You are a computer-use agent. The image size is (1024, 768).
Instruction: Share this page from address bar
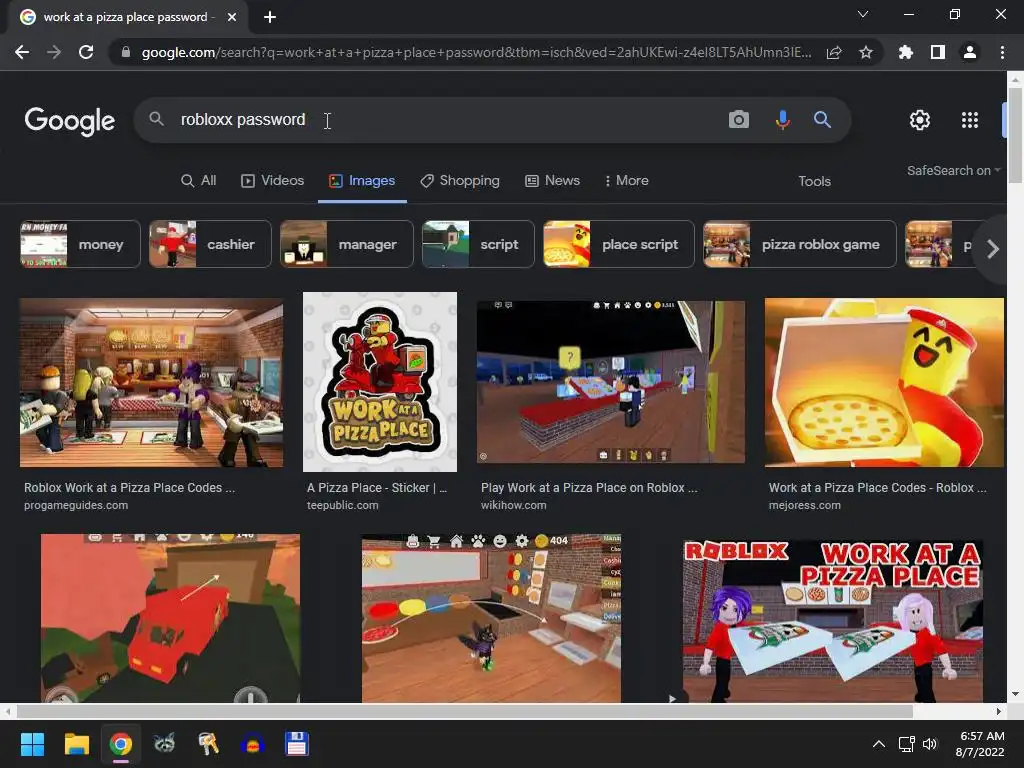coord(834,52)
